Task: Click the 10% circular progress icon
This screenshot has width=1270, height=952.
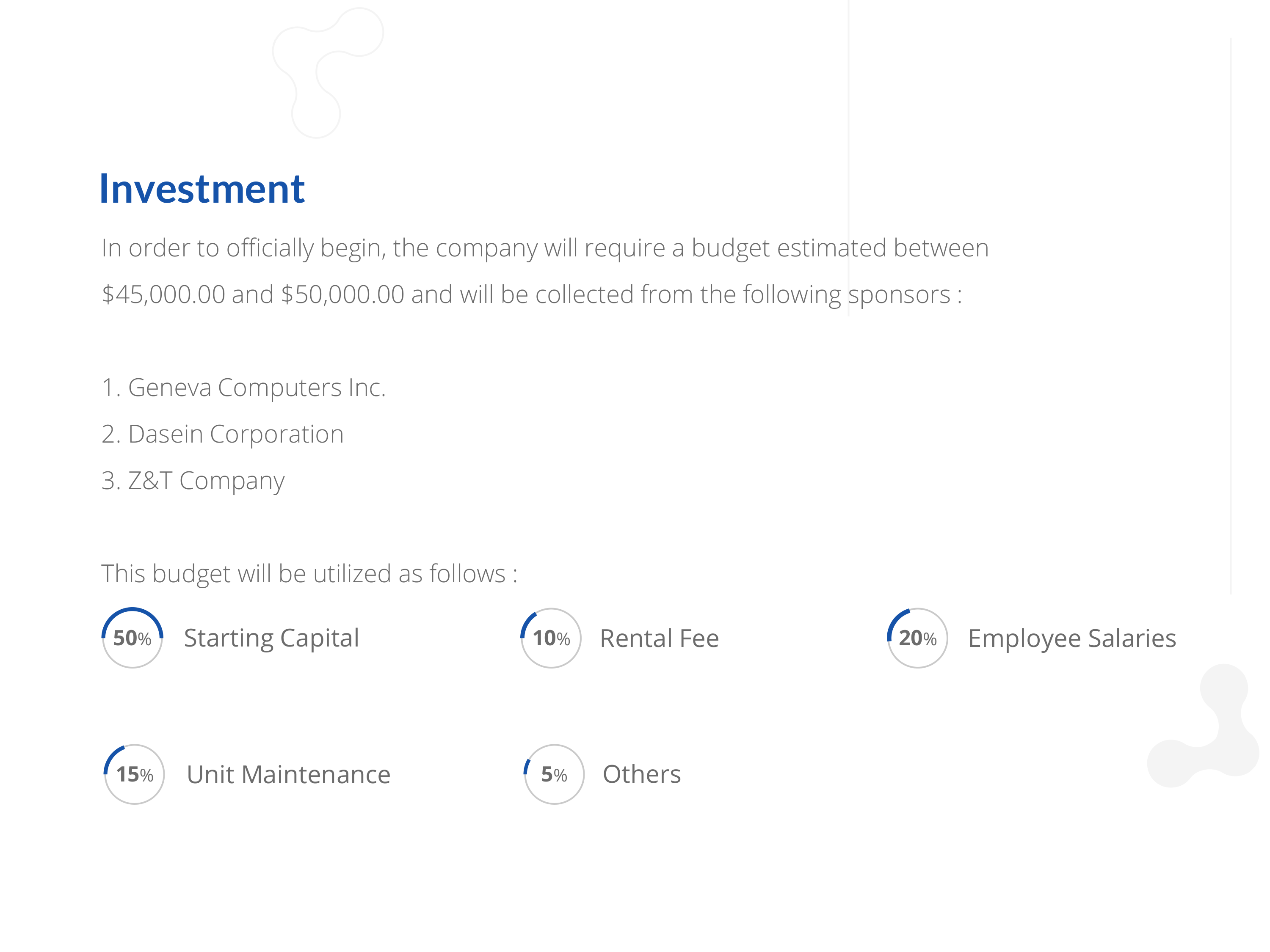Action: tap(551, 638)
